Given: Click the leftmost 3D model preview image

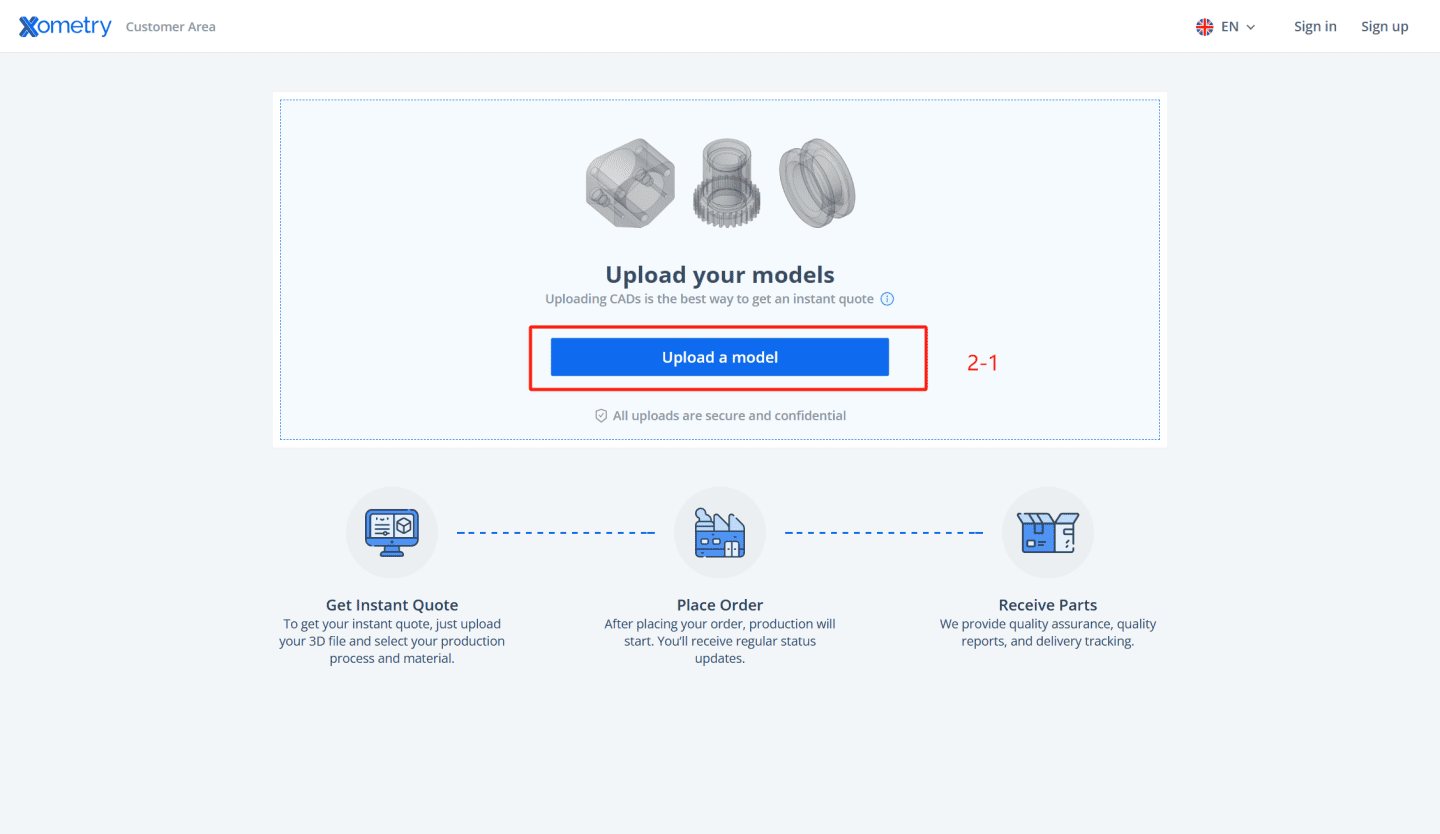Looking at the screenshot, I should 630,183.
